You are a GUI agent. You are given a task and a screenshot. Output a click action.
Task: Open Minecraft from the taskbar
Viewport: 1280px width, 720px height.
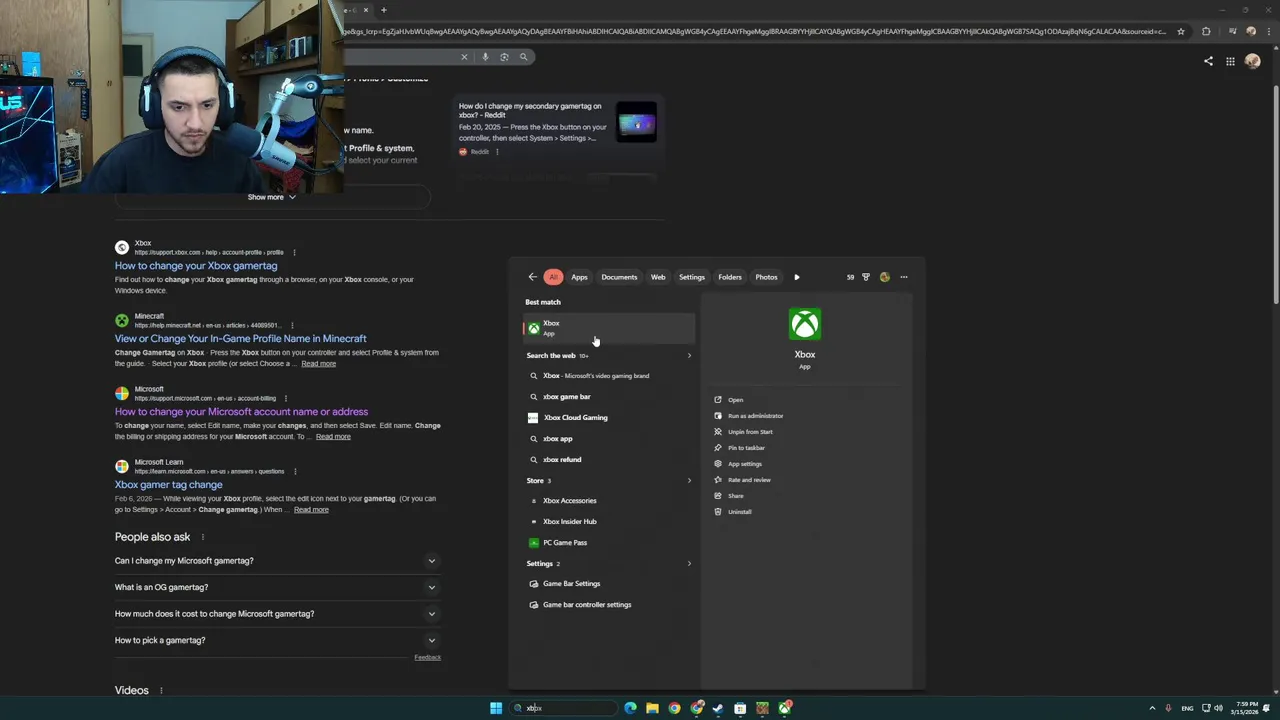click(762, 708)
